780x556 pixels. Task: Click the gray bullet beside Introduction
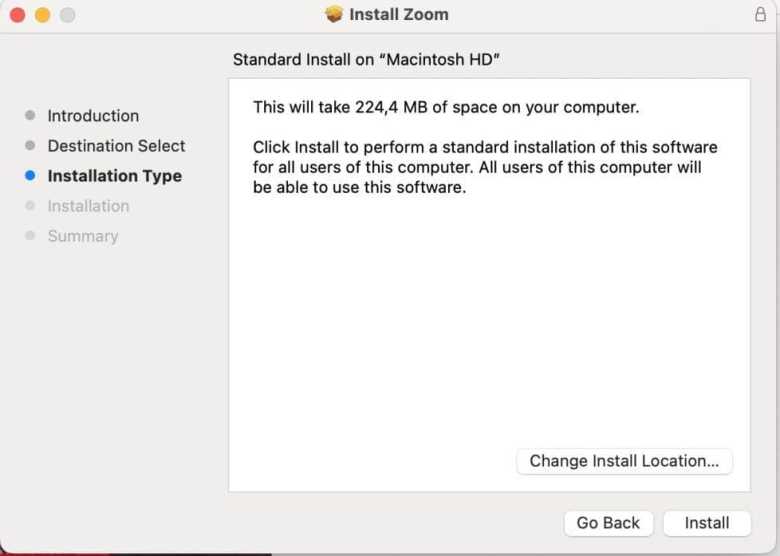click(x=30, y=116)
